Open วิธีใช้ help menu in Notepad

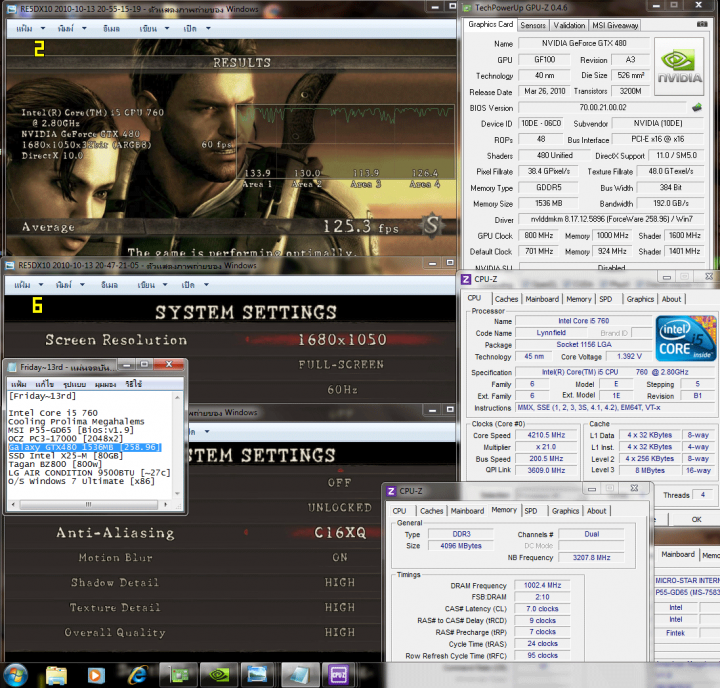(x=134, y=383)
